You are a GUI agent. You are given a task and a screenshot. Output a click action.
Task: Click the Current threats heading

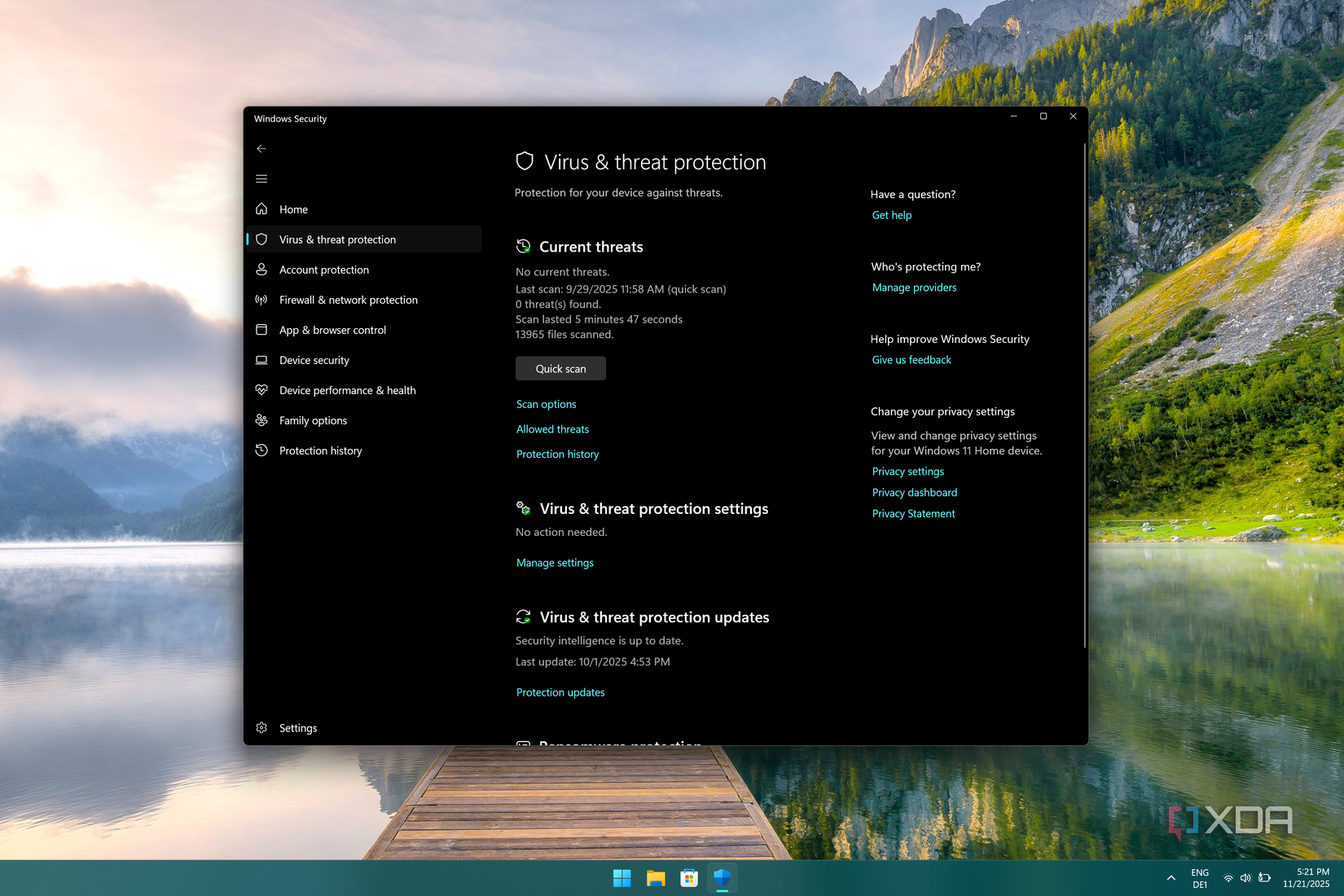[591, 247]
